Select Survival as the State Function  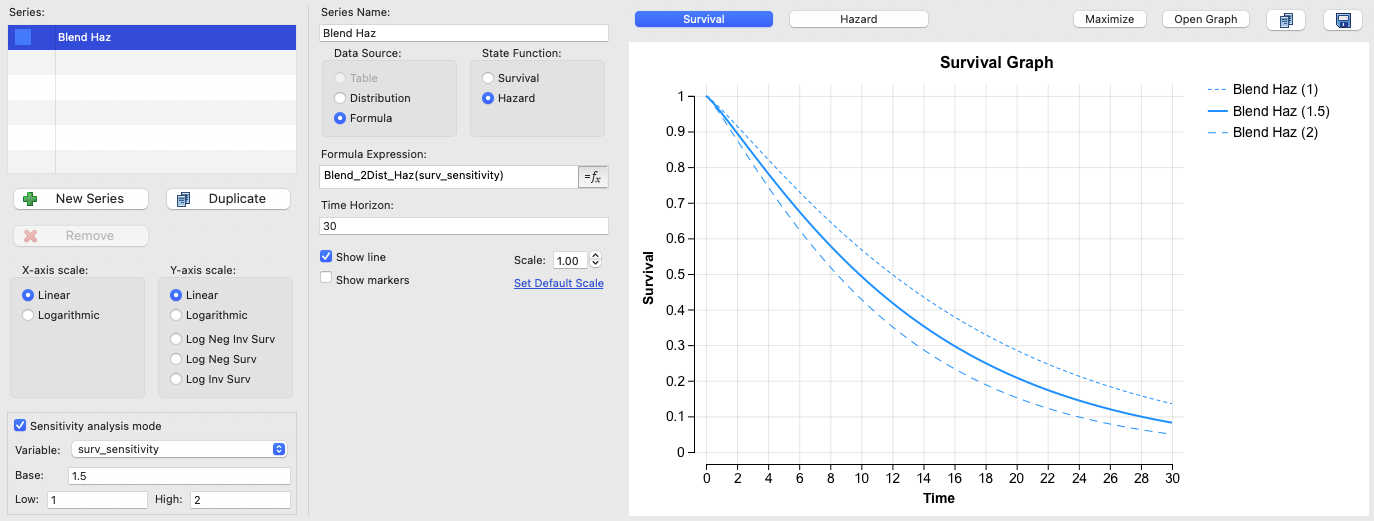(488, 78)
